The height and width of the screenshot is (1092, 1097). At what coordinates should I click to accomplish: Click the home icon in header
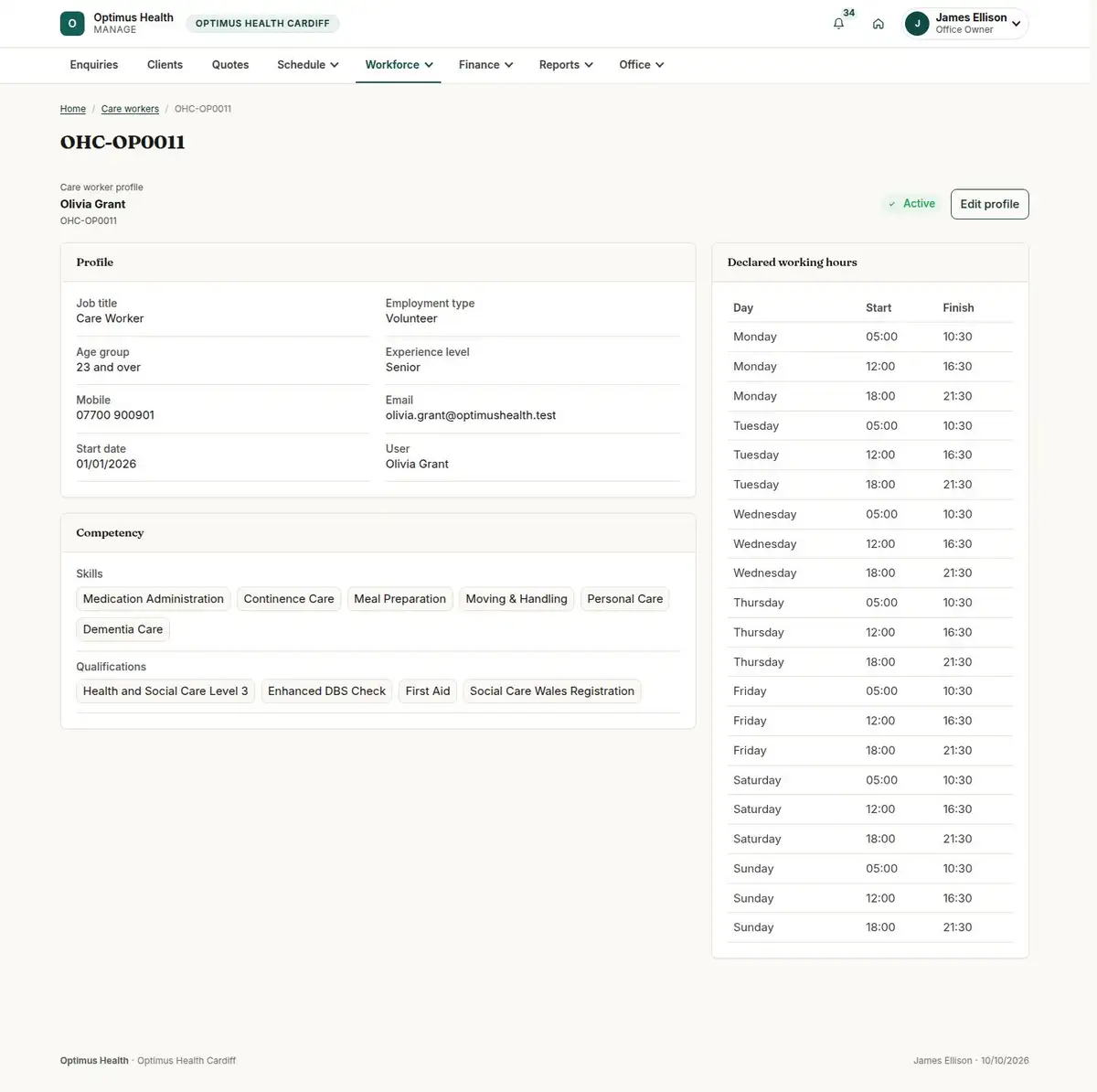click(x=879, y=24)
